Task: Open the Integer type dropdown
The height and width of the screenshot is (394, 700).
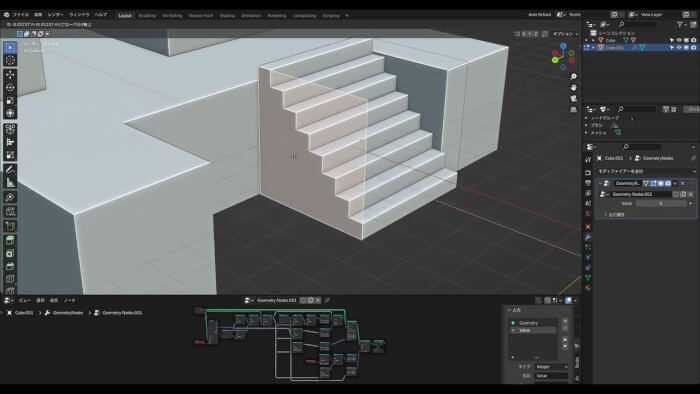Action: point(551,367)
